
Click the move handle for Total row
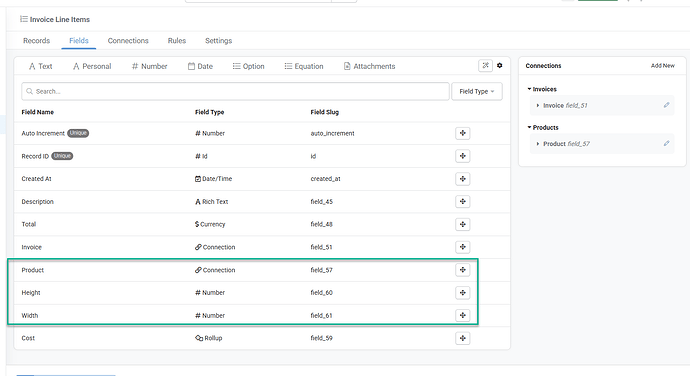pyautogui.click(x=462, y=224)
